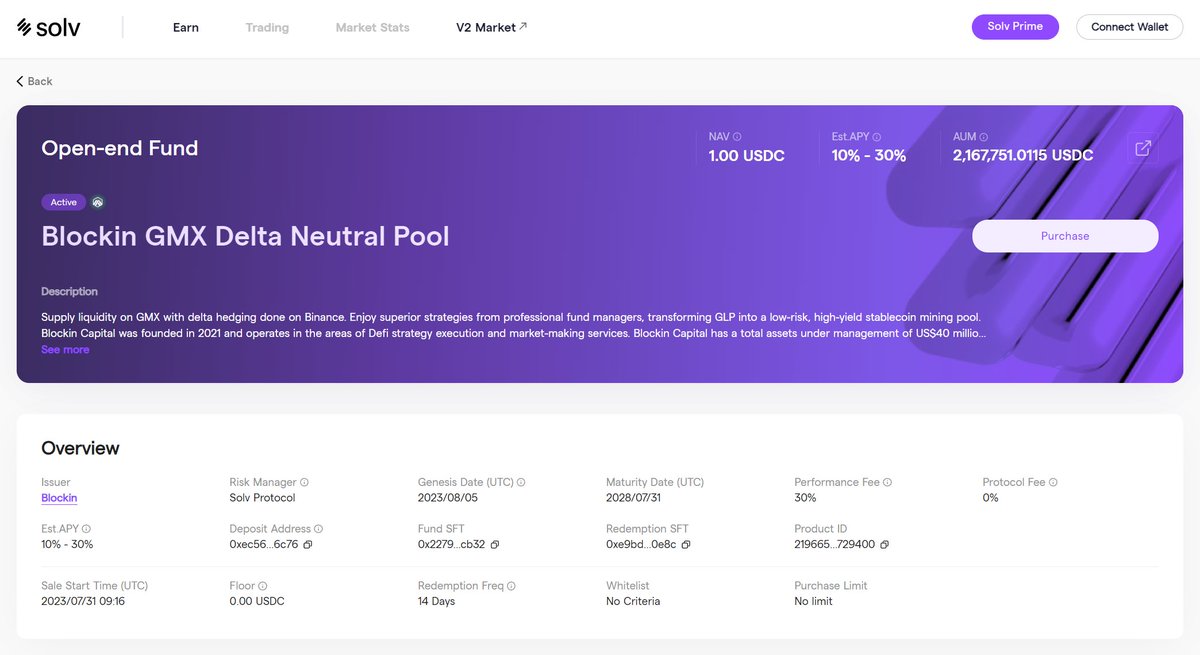Click the Risk Manager value Solv Protocol
Screen dimensions: 1200x655
(262, 498)
